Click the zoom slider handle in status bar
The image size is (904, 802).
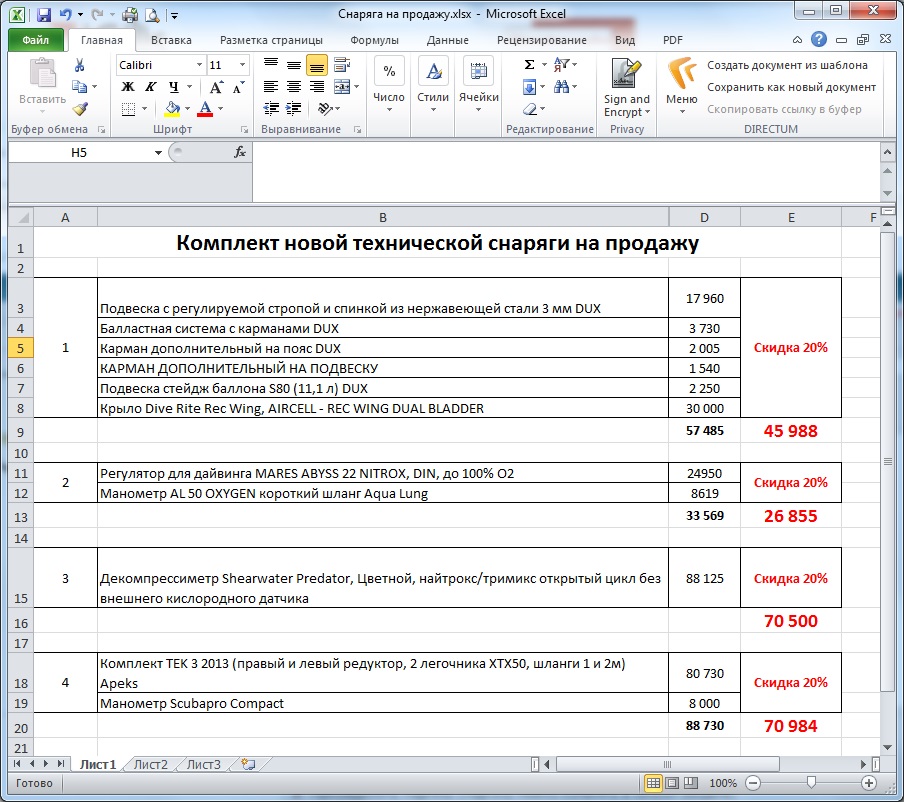812,783
